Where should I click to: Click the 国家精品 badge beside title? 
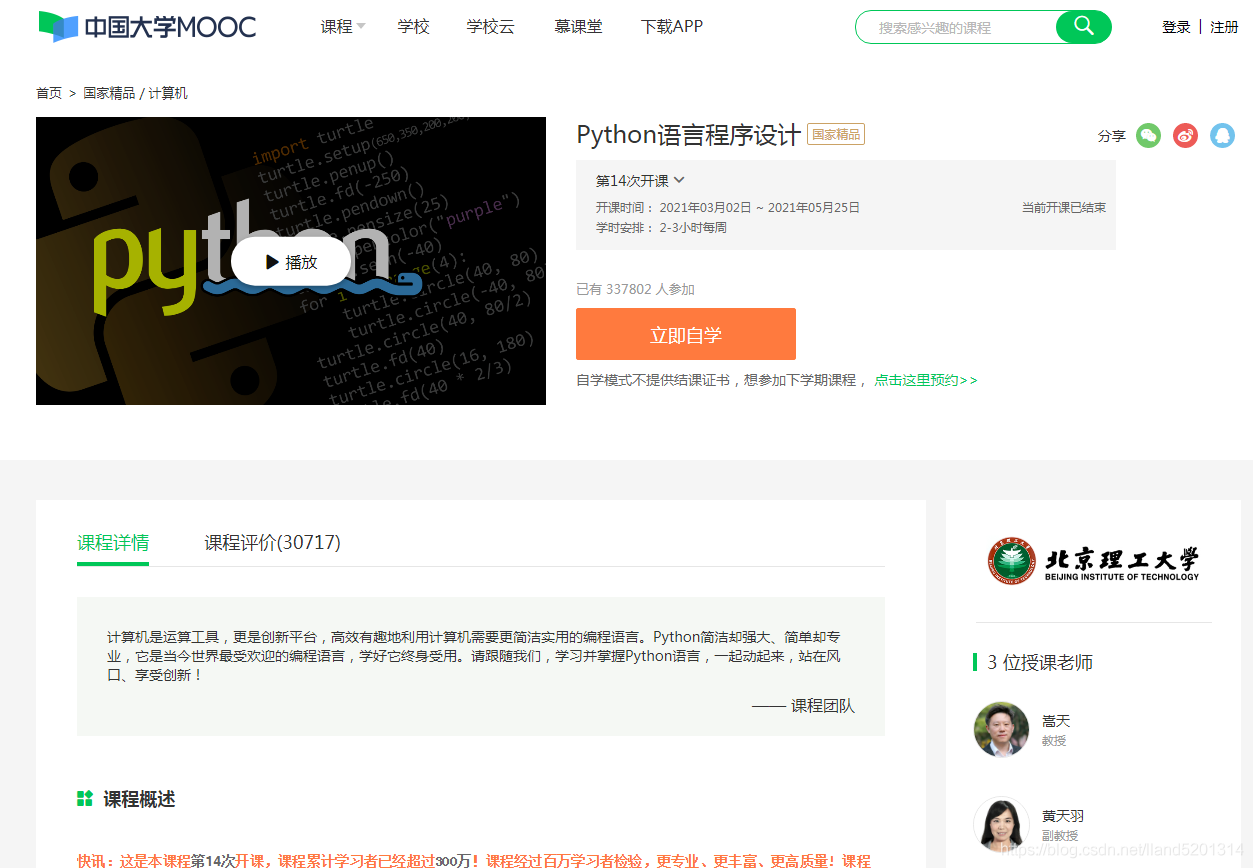[836, 134]
